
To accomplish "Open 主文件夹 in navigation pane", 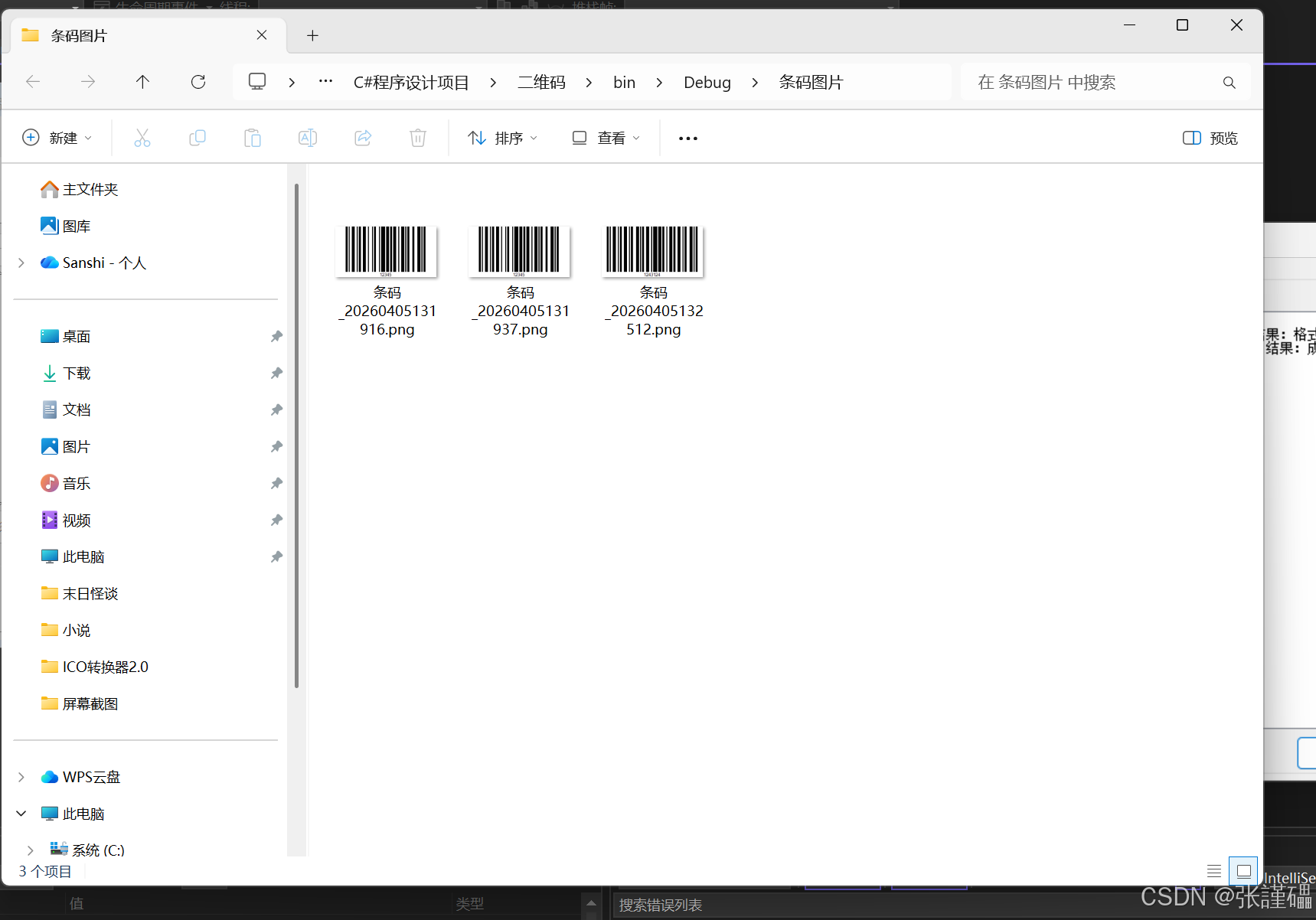I will point(79,189).
